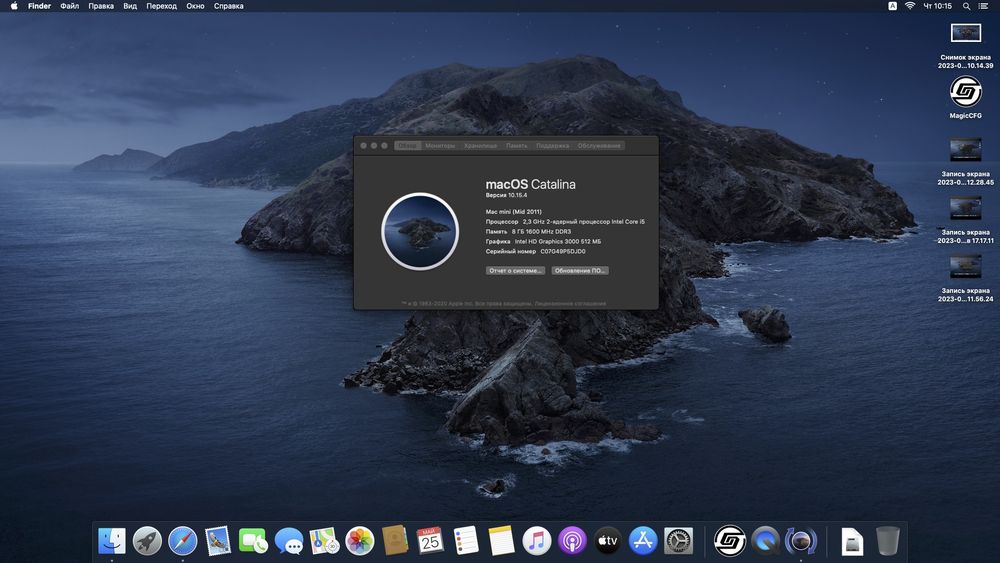Launch Safari from the Dock
The width and height of the screenshot is (1000, 563).
pos(183,541)
